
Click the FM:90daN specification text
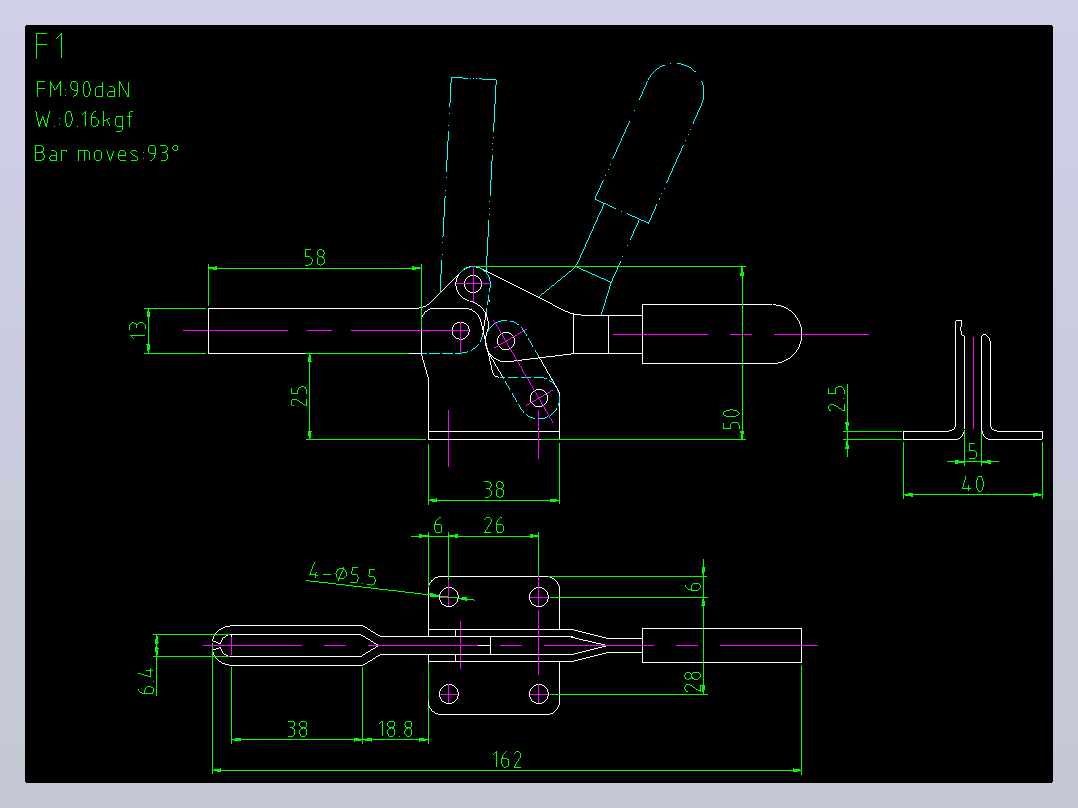click(x=82, y=89)
